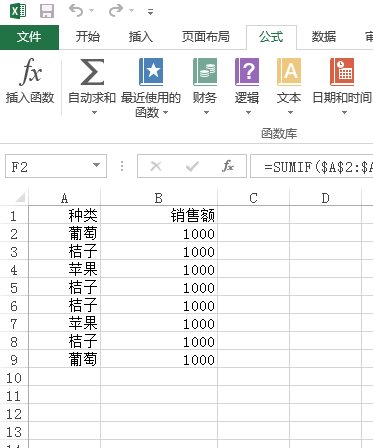This screenshot has width=373, height=448.
Task: Click cell A8 containing 桔子
Action: (x=65, y=341)
